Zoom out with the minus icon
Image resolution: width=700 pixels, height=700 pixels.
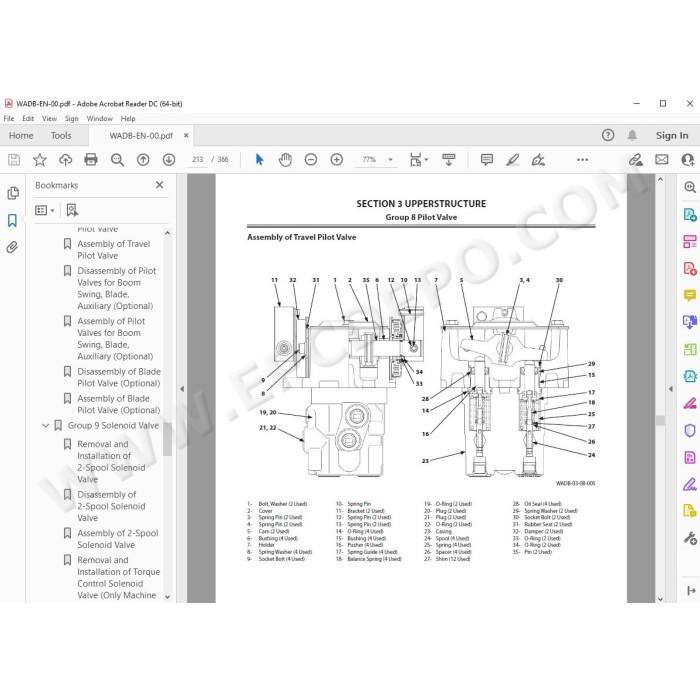coord(311,159)
